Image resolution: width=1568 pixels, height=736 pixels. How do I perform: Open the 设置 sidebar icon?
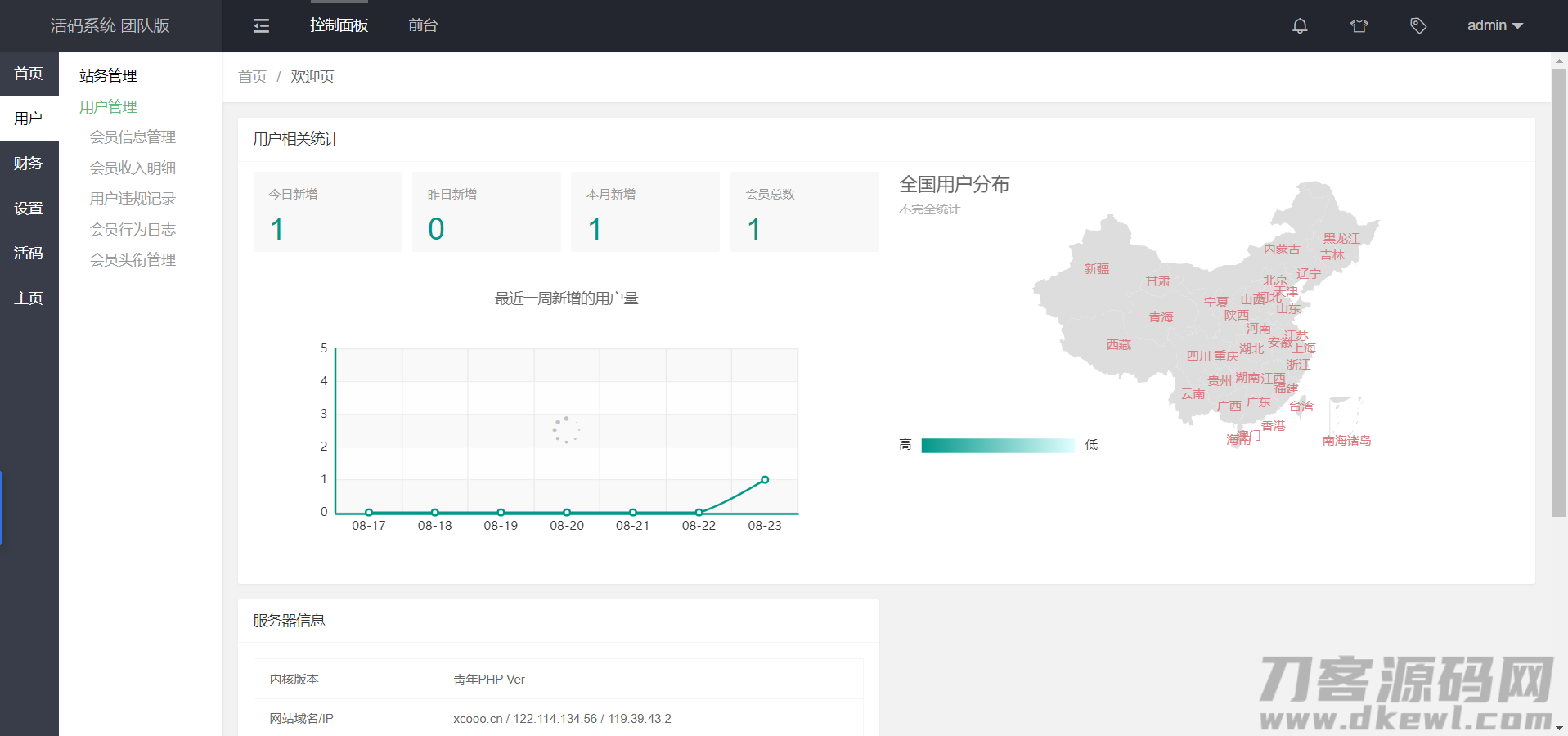pos(29,208)
